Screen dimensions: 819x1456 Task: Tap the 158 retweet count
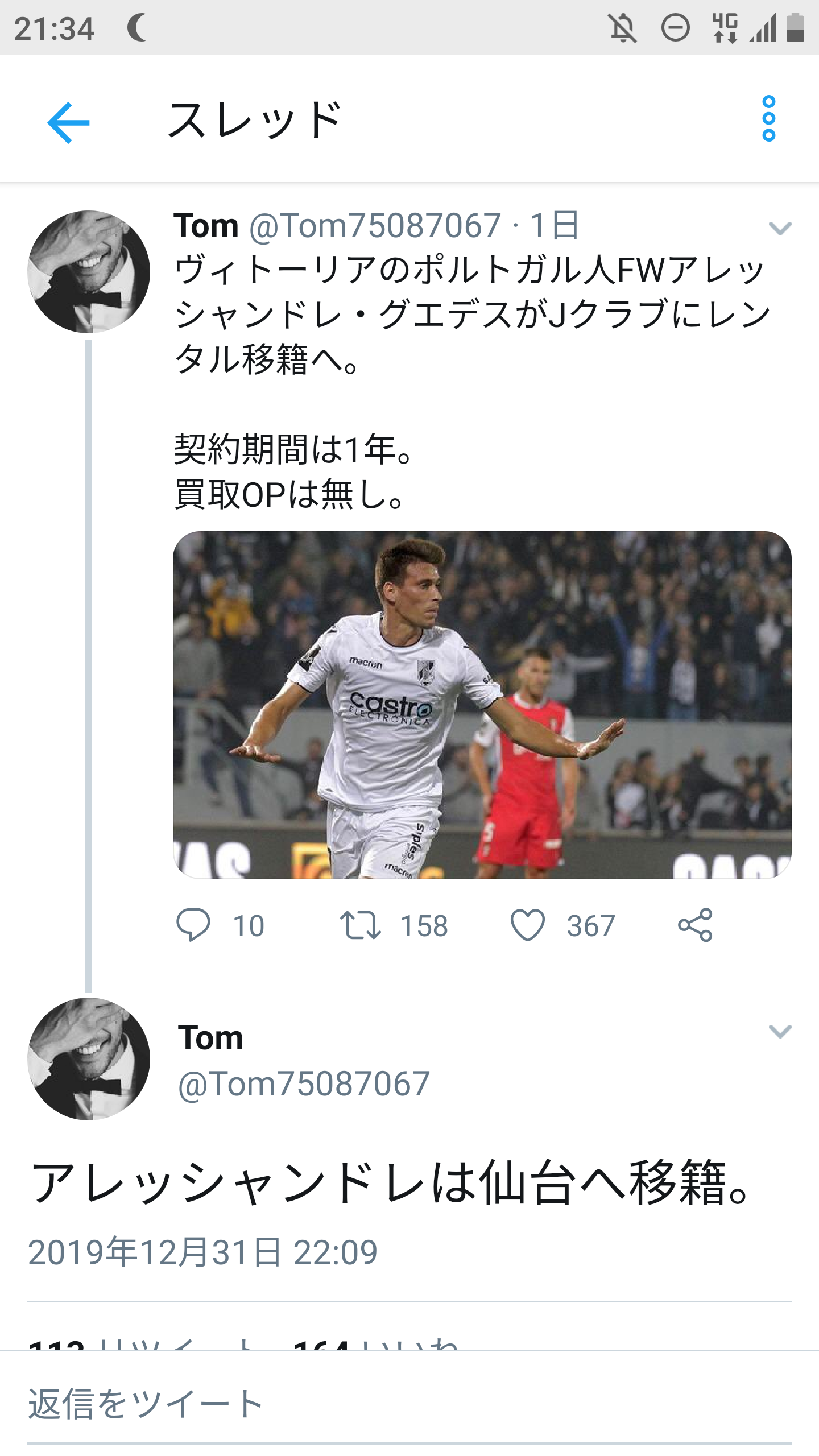(x=424, y=926)
